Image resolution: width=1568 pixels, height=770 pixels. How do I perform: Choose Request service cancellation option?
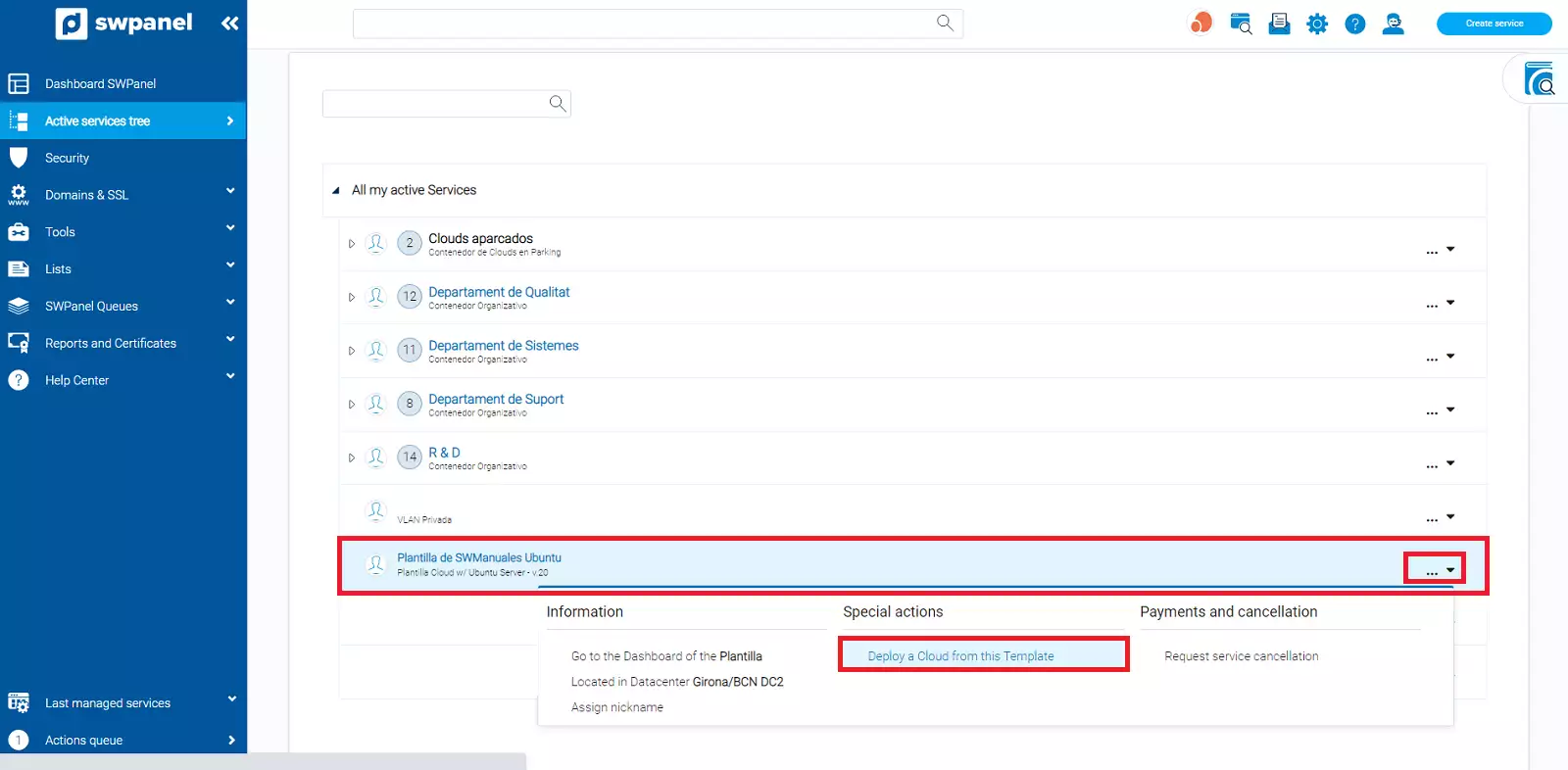tap(1241, 656)
